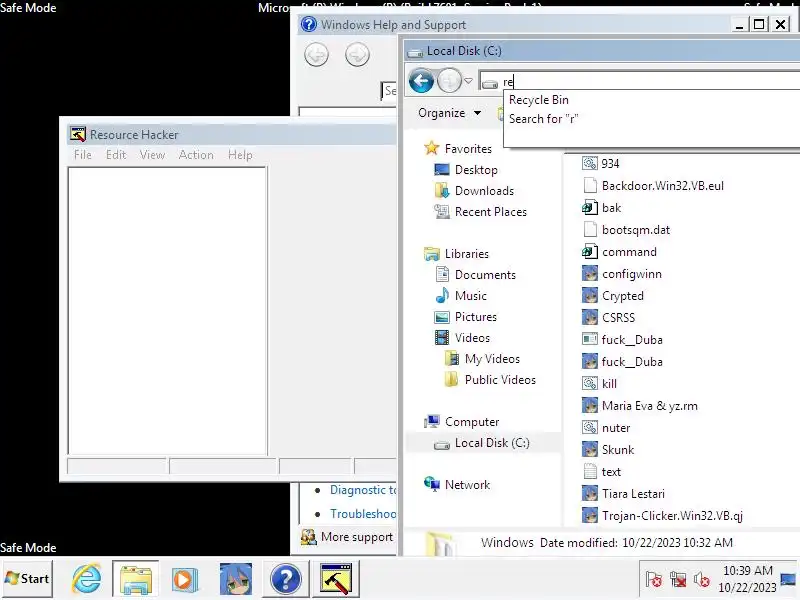Click the forward arrow in Help and Support

[357, 55]
